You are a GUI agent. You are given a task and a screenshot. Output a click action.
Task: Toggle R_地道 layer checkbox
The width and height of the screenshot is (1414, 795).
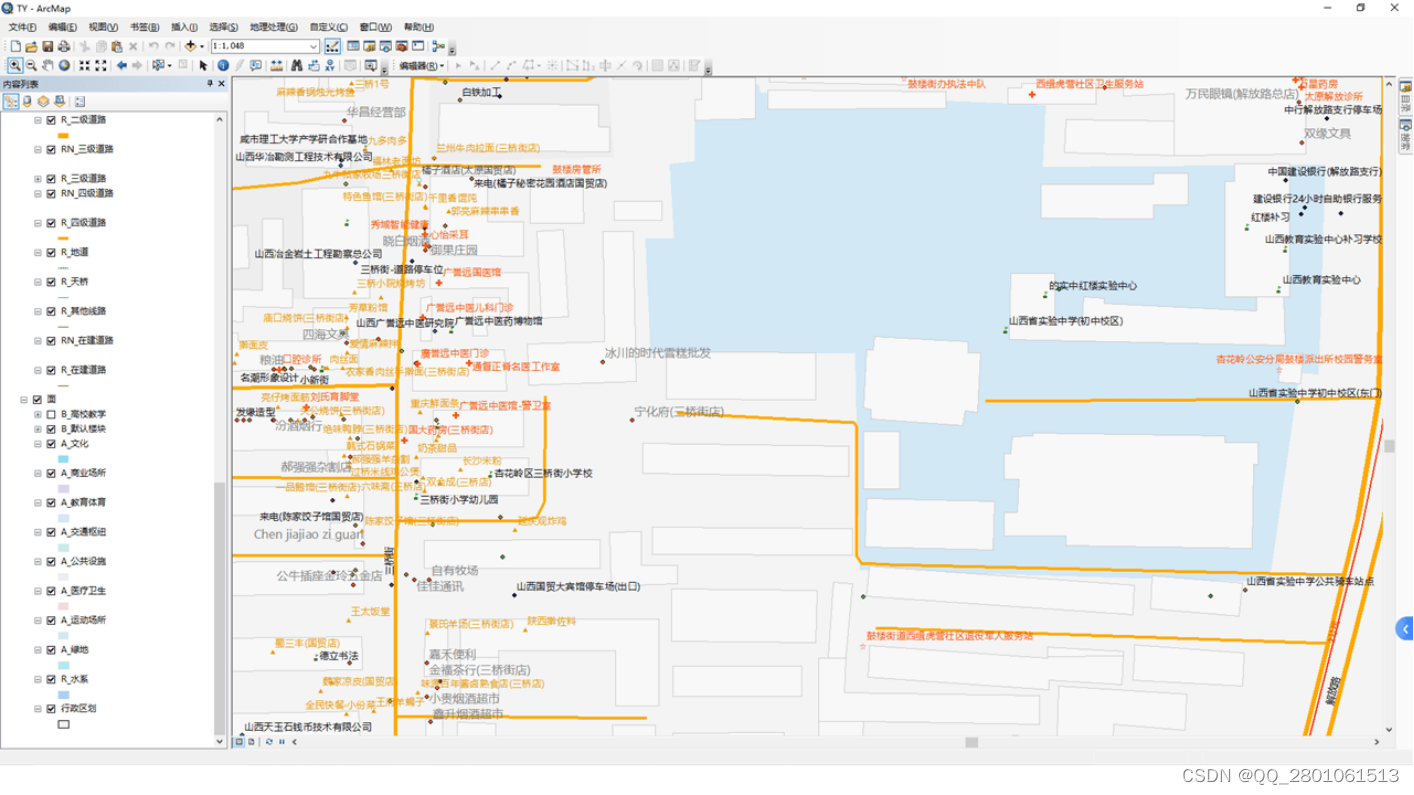pos(51,252)
